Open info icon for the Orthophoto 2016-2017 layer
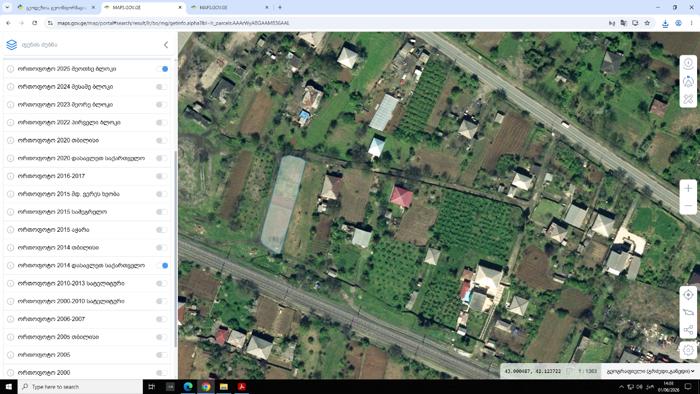The image size is (700, 394). [10, 176]
